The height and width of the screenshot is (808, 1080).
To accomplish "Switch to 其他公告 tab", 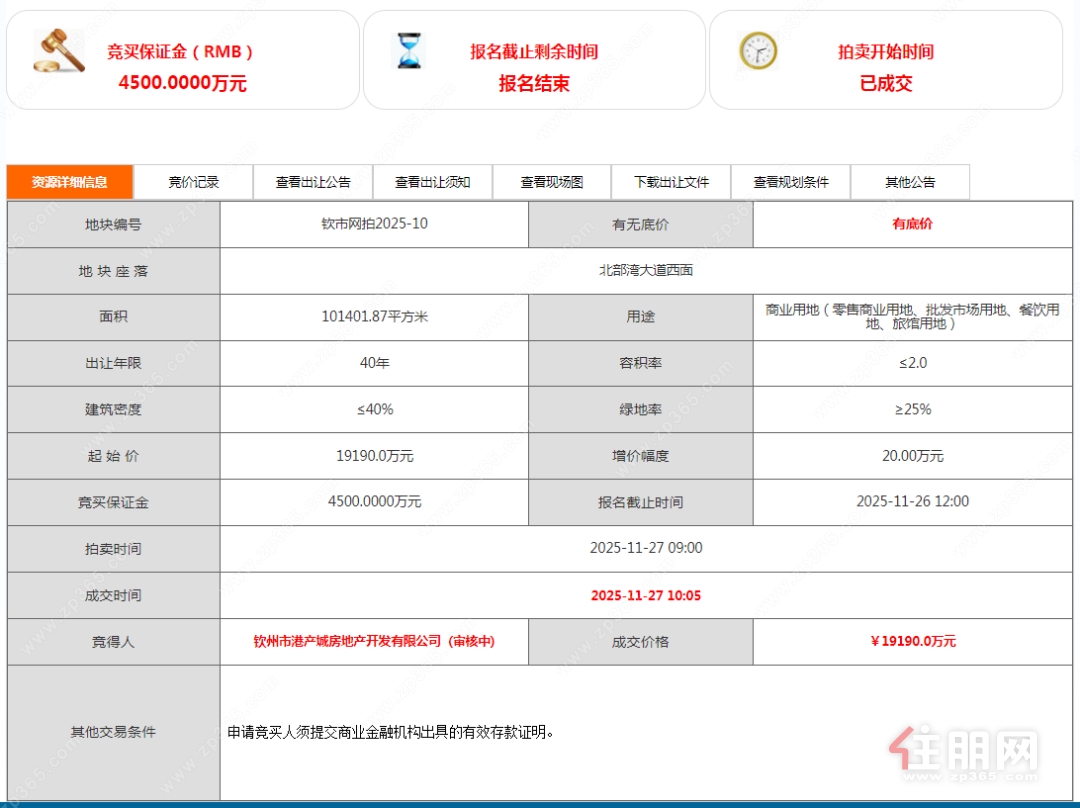I will point(910,182).
